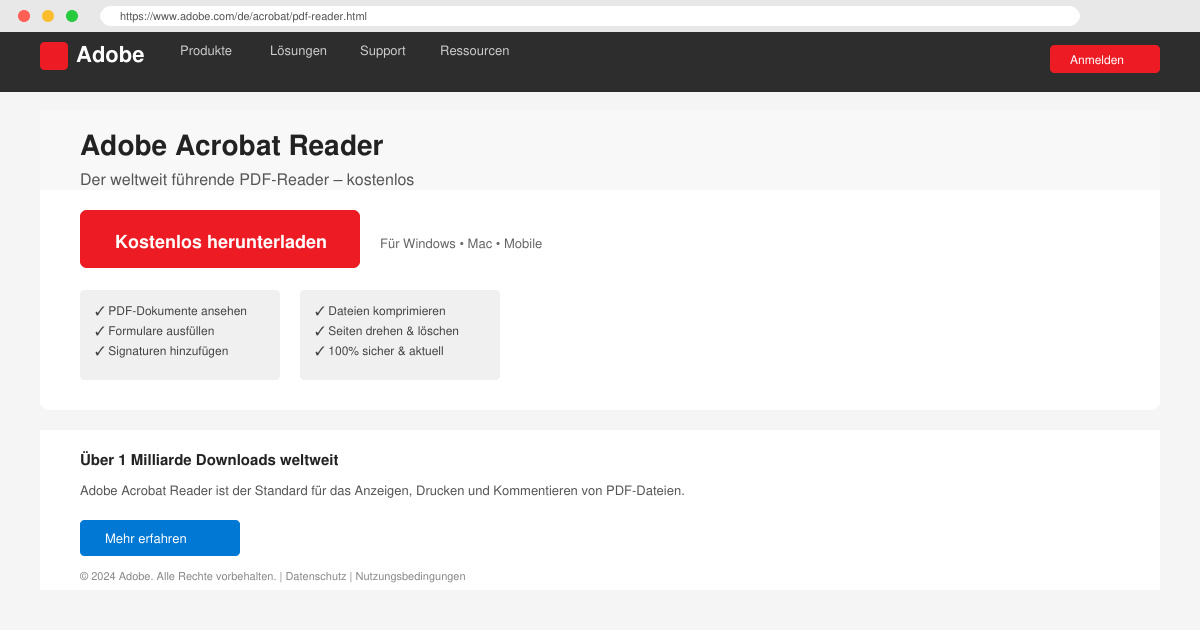The height and width of the screenshot is (630, 1200).
Task: Click the green maximize window button
Action: tap(72, 16)
